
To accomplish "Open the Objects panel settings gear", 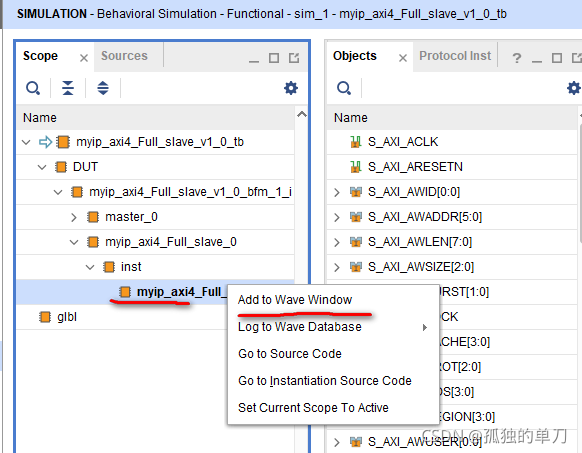I will point(573,88).
